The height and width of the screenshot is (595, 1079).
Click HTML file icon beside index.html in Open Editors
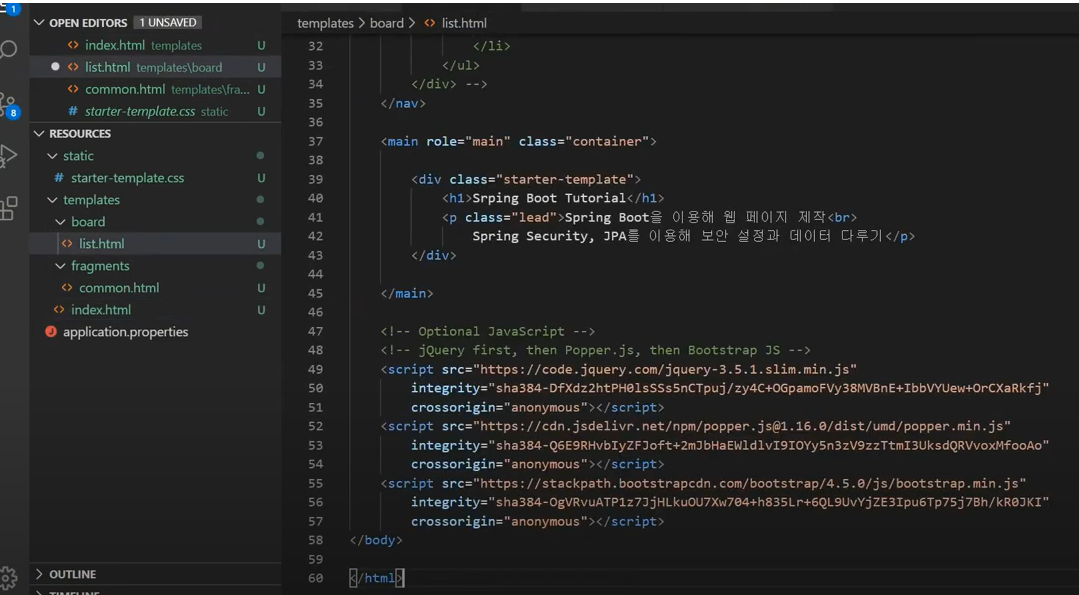click(x=73, y=45)
